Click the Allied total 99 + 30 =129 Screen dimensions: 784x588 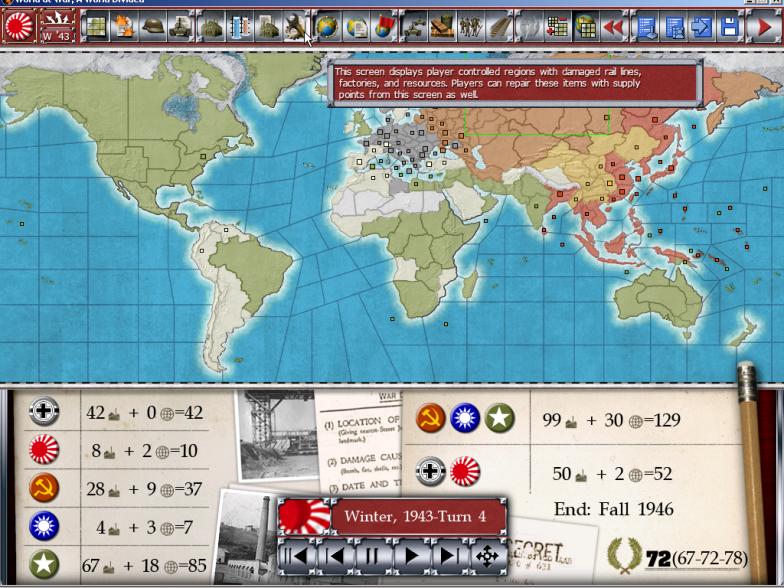tap(611, 420)
